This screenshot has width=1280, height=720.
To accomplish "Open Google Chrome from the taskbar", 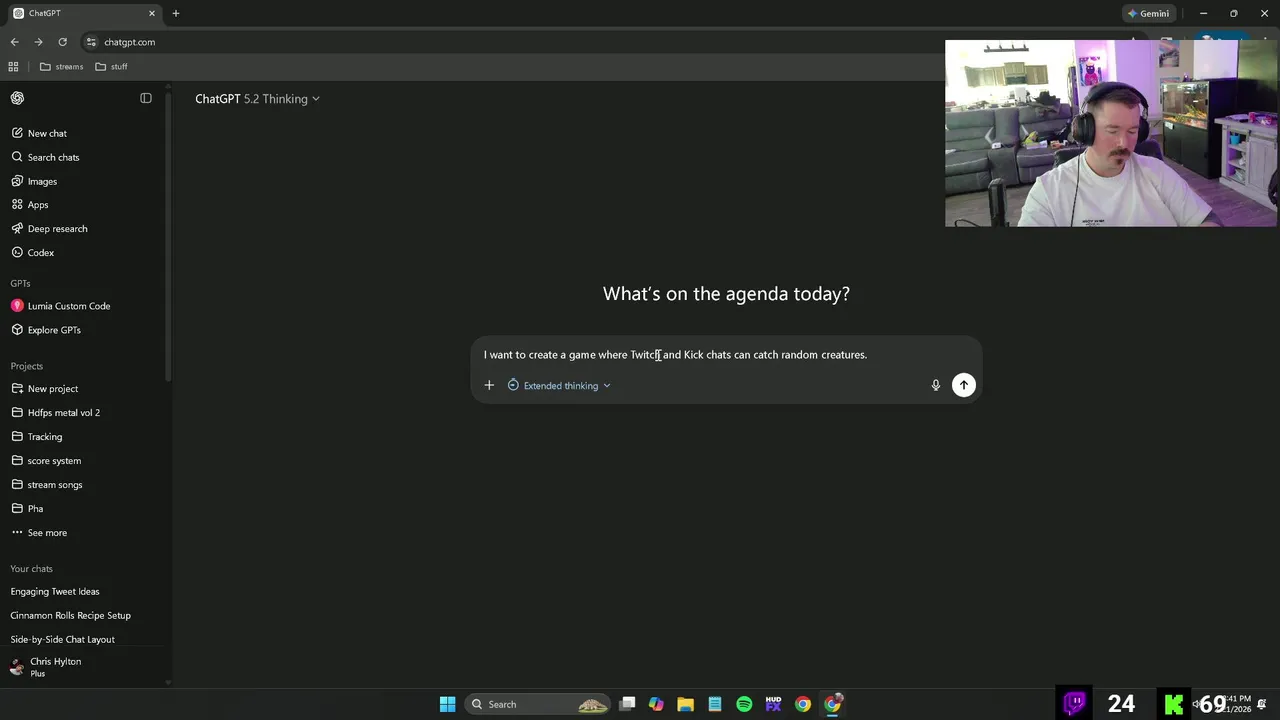I will pyautogui.click(x=803, y=704).
